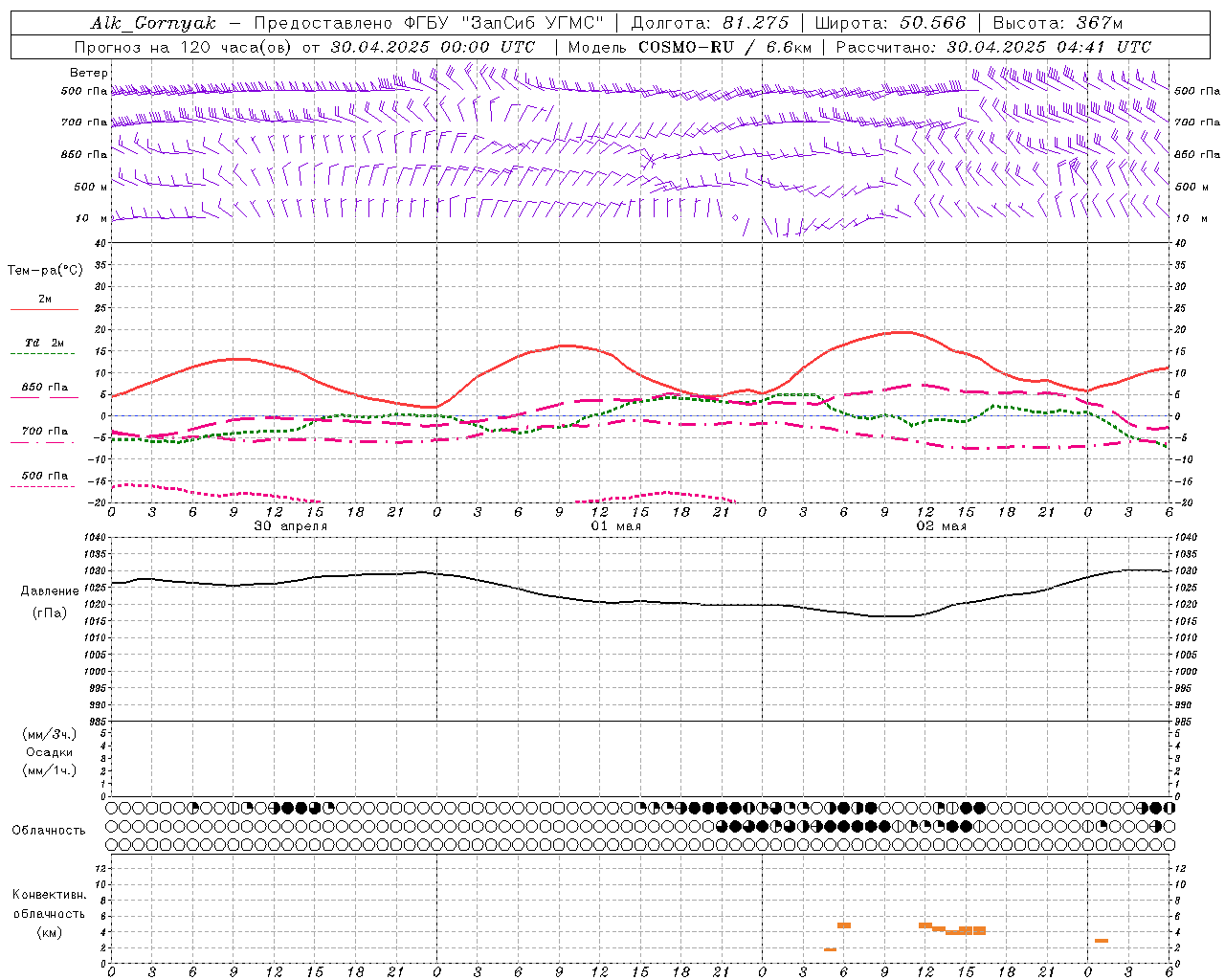Click the station name Alk_Gornyak in the header
The height and width of the screenshot is (980, 1225).
coord(153,23)
